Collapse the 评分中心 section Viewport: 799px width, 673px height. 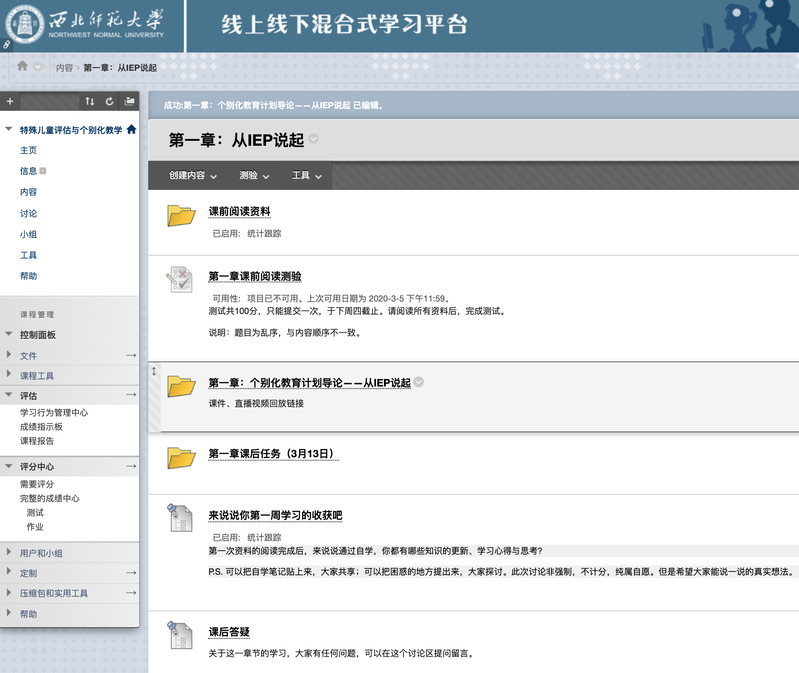pos(10,466)
